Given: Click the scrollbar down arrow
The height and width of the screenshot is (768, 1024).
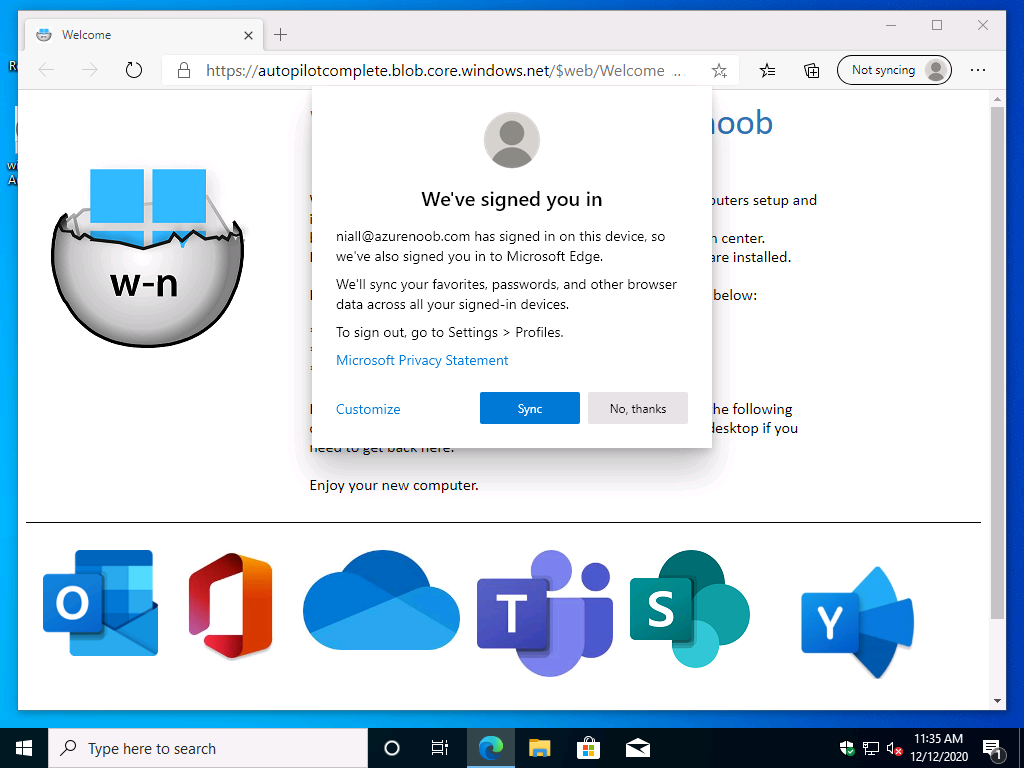Looking at the screenshot, I should (997, 701).
